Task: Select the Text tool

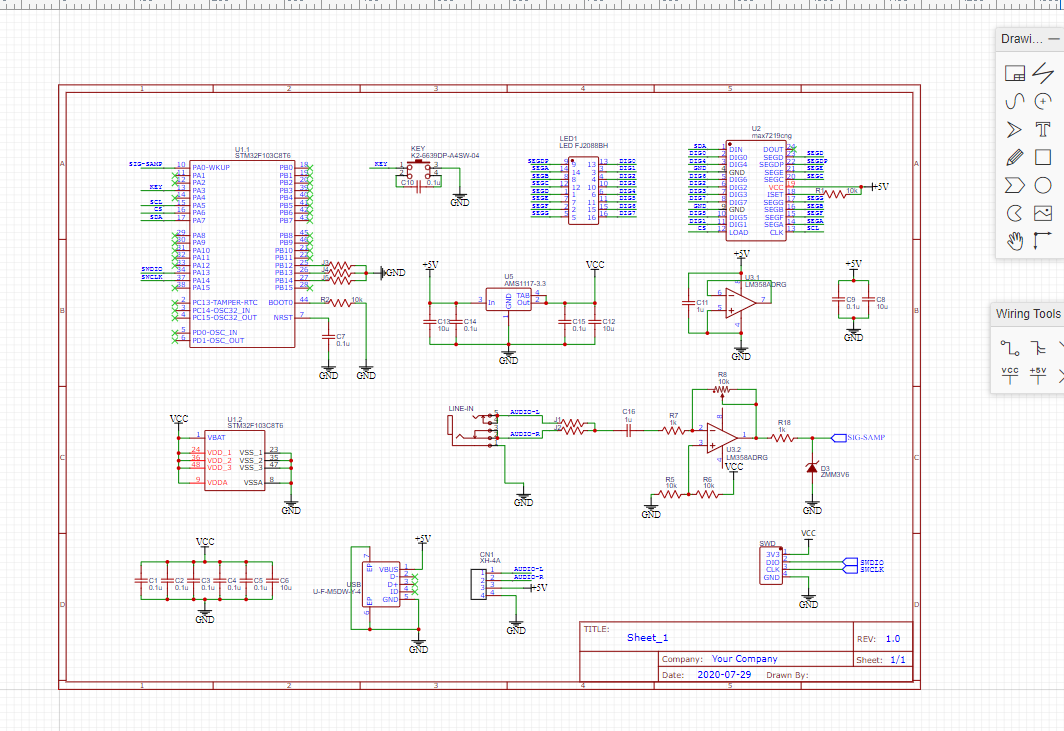Action: pos(1043,130)
